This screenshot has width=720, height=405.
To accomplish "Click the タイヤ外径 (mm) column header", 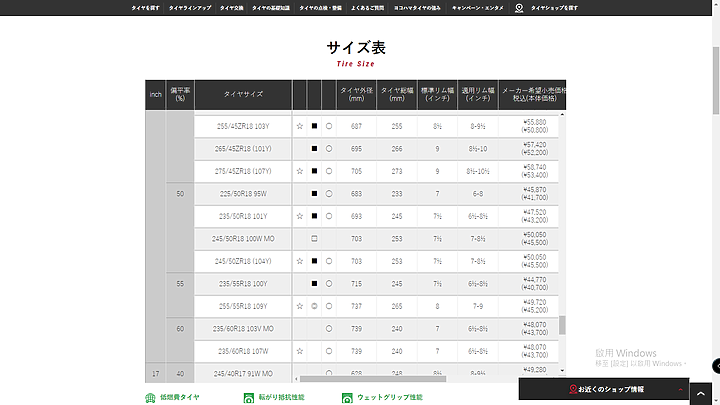I will [356, 95].
